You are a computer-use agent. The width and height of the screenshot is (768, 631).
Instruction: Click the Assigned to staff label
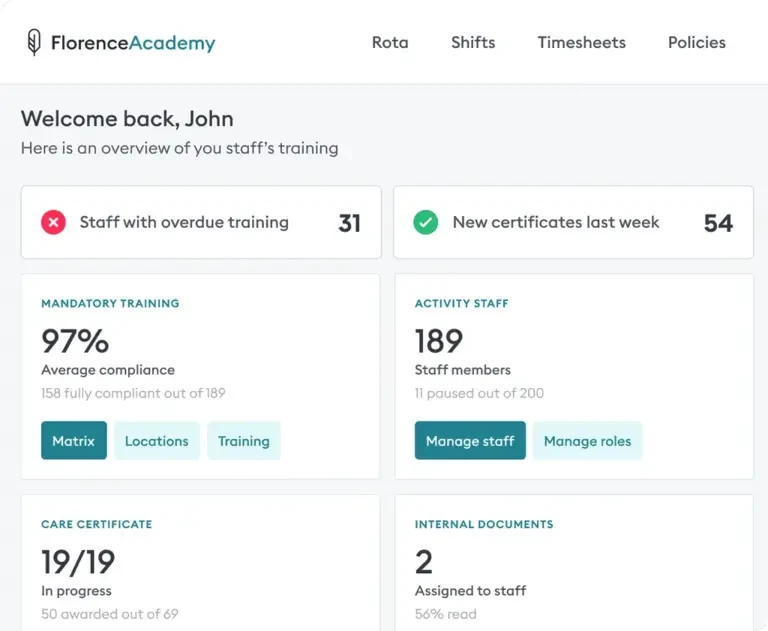(x=470, y=591)
